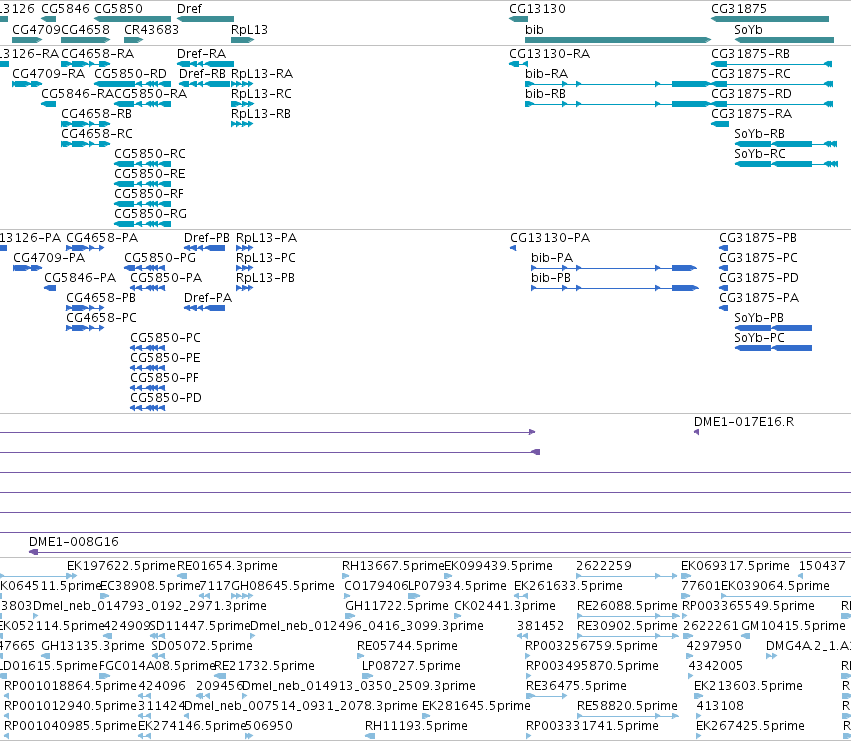Select the bib gene bar

pos(618,40)
